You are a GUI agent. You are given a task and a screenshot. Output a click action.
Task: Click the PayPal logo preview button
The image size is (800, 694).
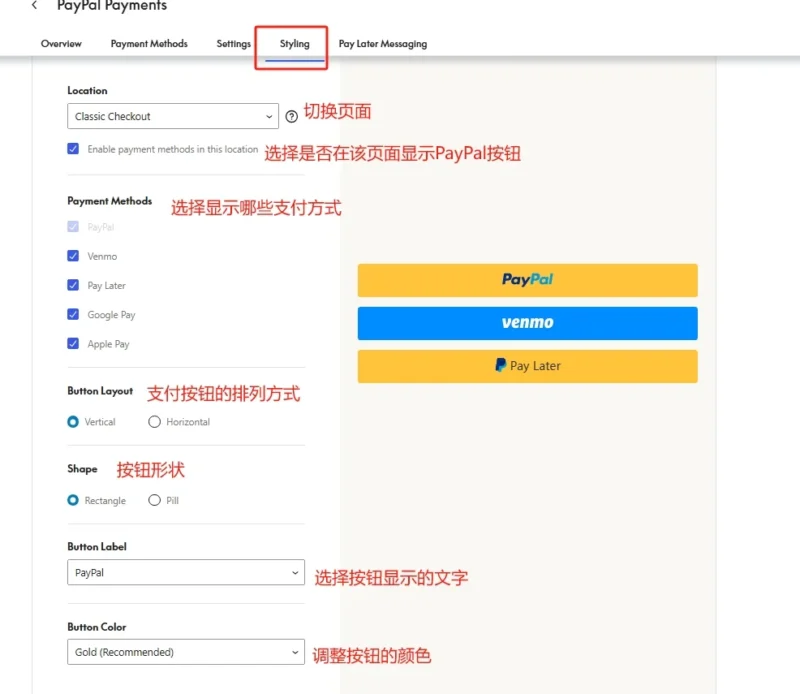click(527, 280)
